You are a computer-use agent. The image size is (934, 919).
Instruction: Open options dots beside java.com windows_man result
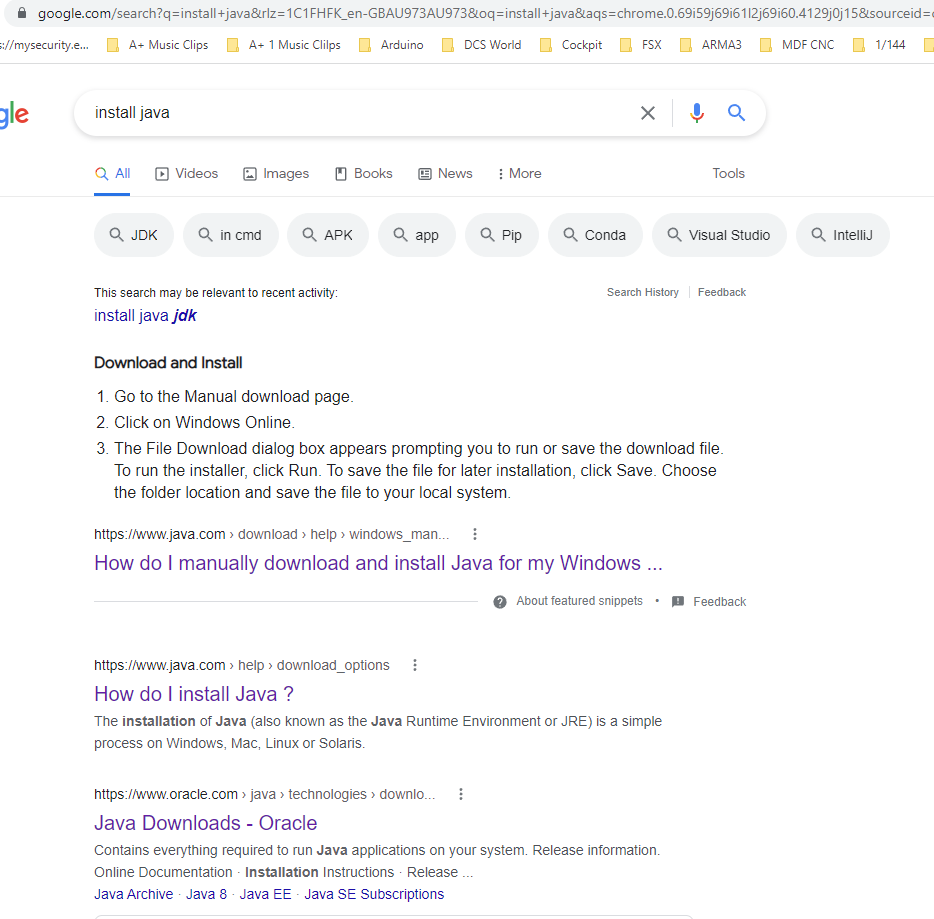(475, 534)
